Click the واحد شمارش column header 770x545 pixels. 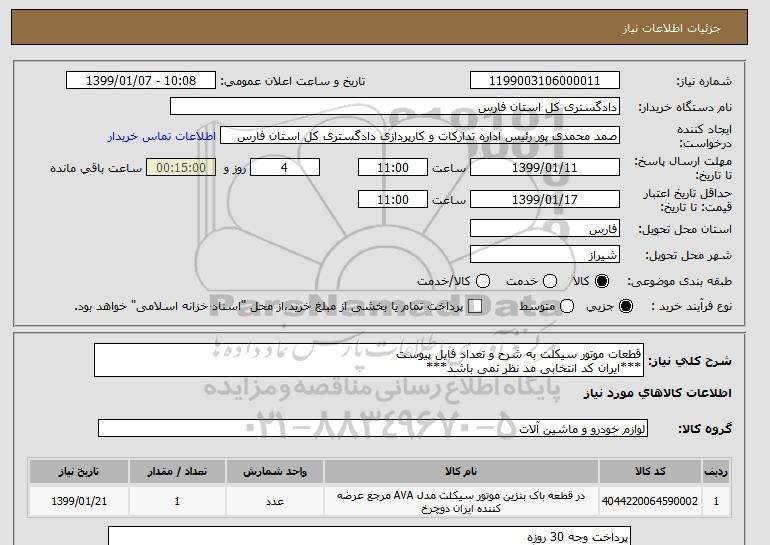[x=275, y=471]
